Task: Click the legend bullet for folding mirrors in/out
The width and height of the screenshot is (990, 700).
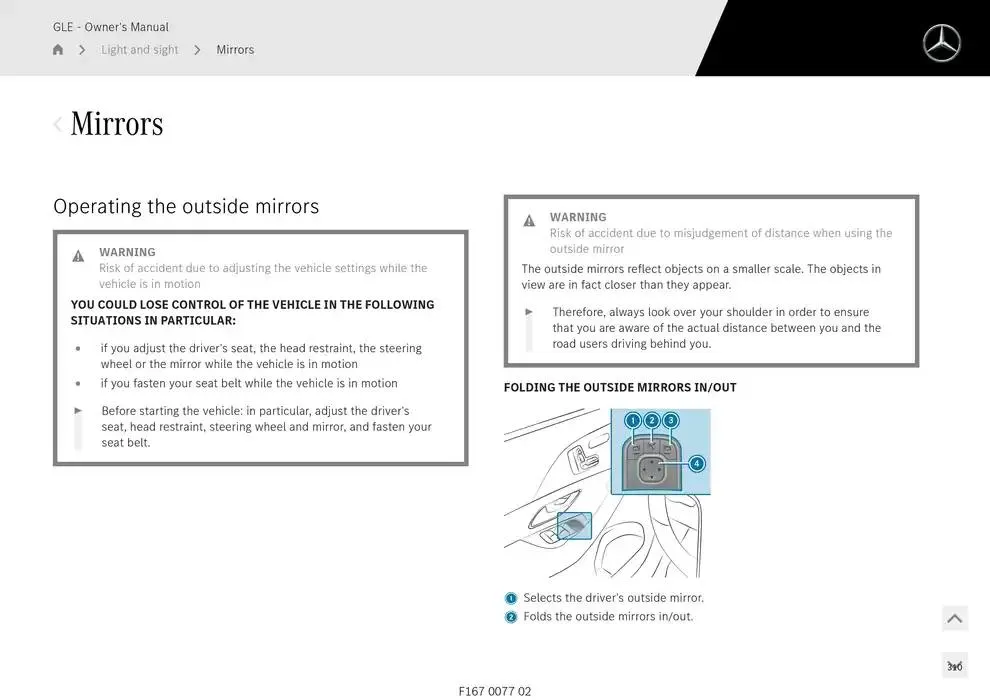Action: [x=511, y=617]
